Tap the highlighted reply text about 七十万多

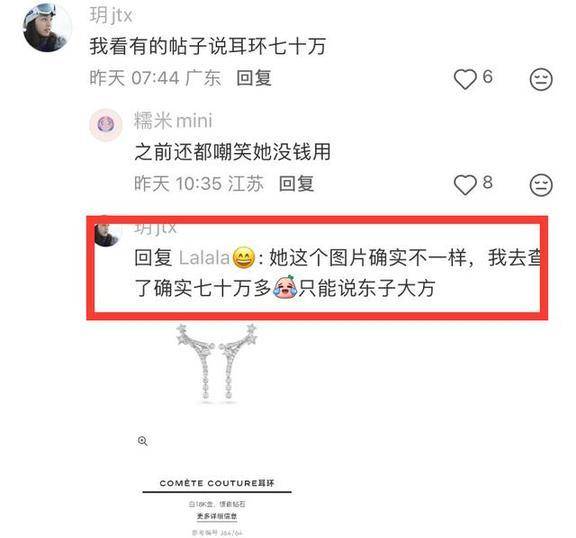337,272
